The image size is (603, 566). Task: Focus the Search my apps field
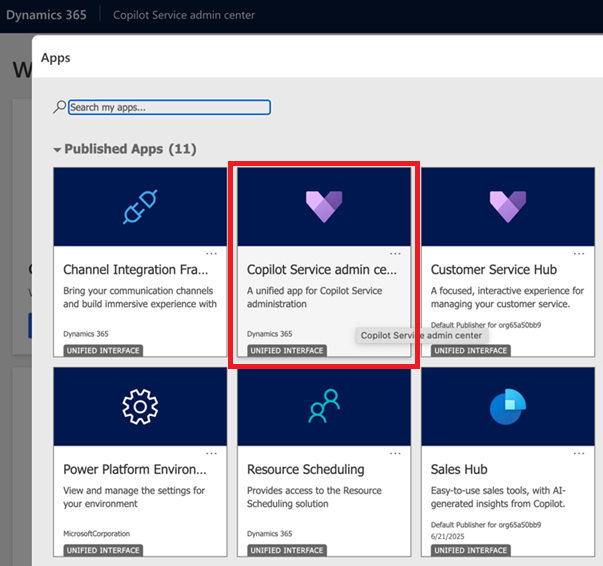[169, 107]
